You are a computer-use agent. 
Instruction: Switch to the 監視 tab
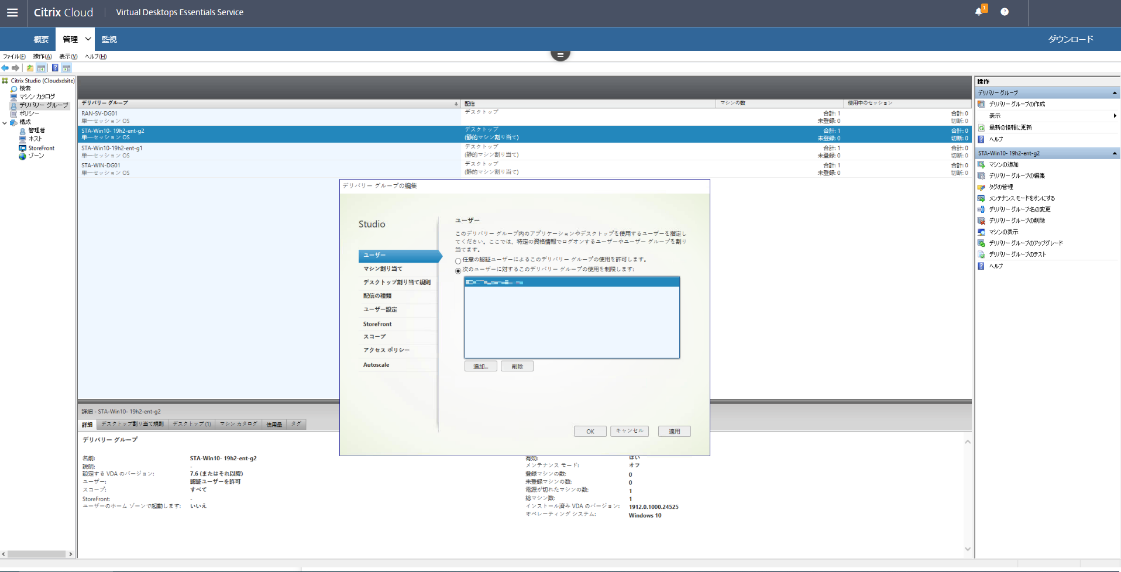tap(109, 39)
